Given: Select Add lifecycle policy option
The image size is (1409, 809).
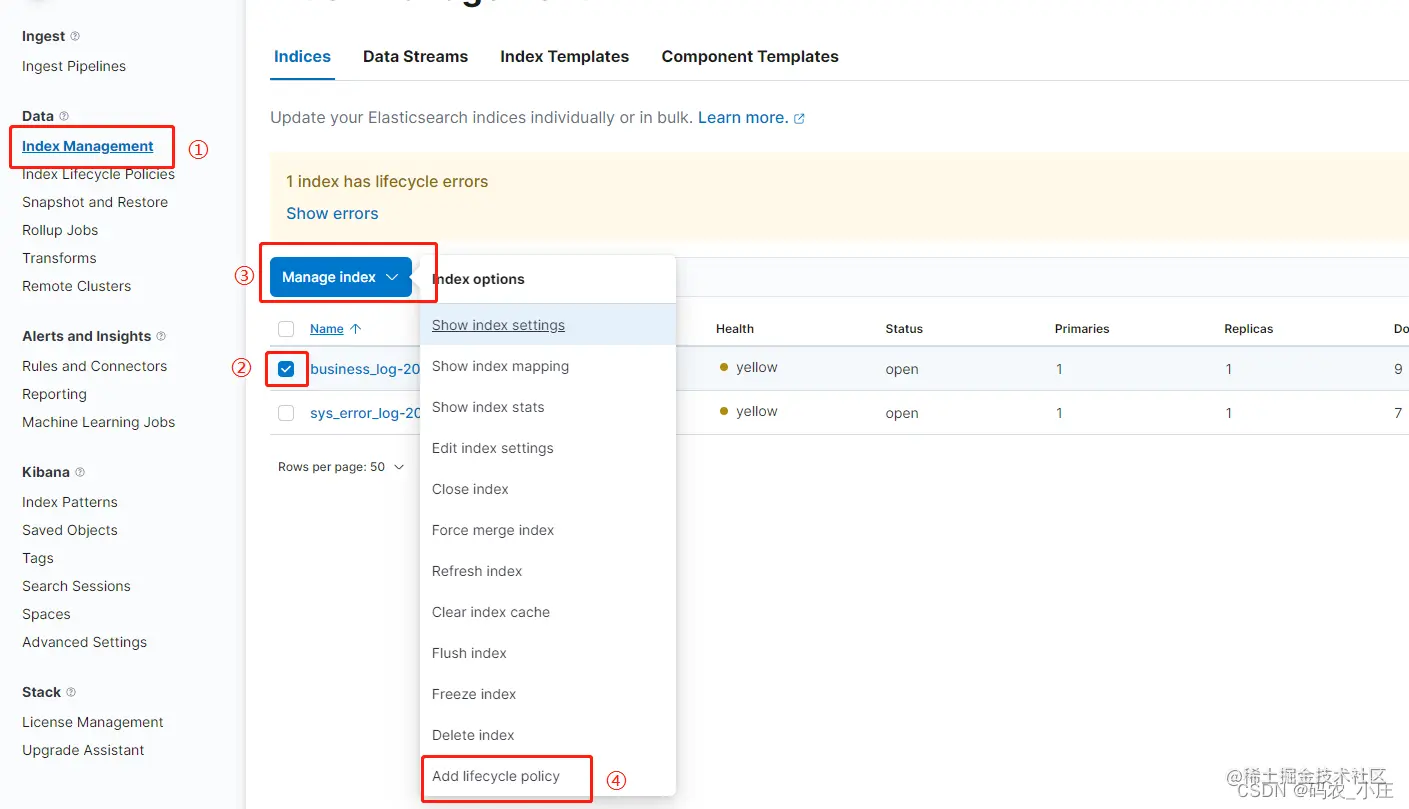Looking at the screenshot, I should (x=548, y=776).
